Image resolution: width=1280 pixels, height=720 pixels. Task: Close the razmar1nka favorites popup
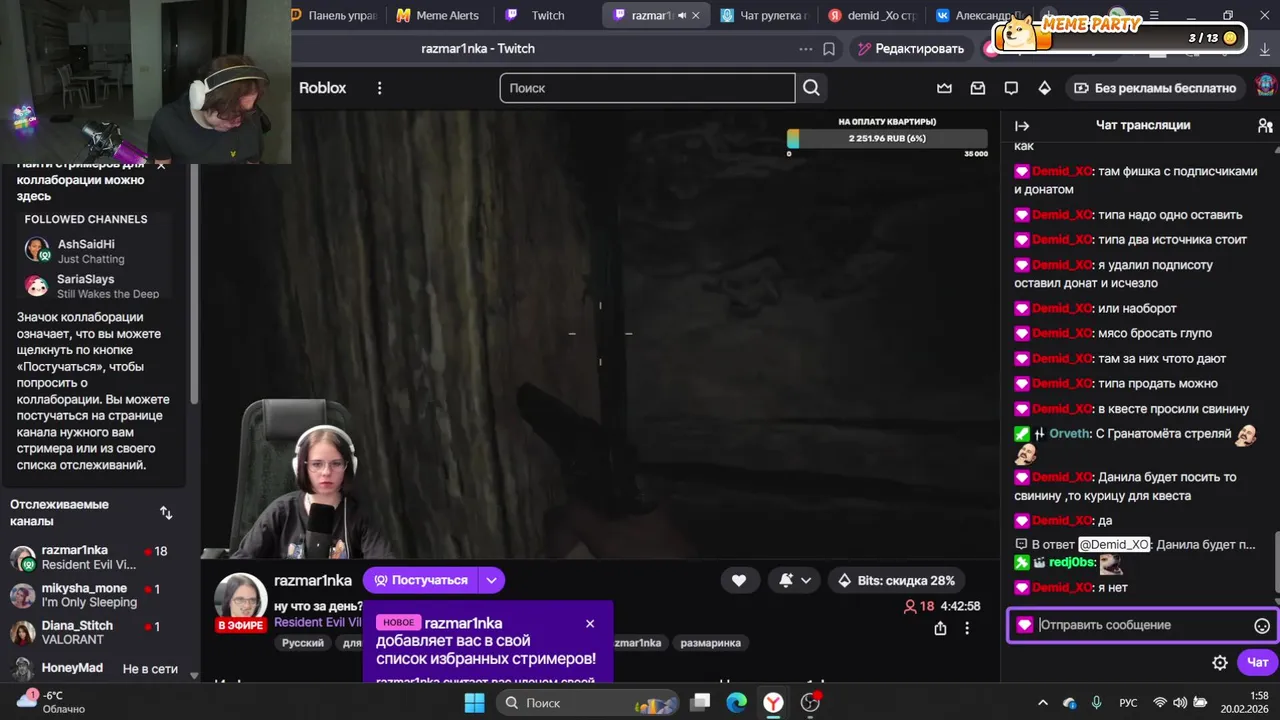pos(590,623)
